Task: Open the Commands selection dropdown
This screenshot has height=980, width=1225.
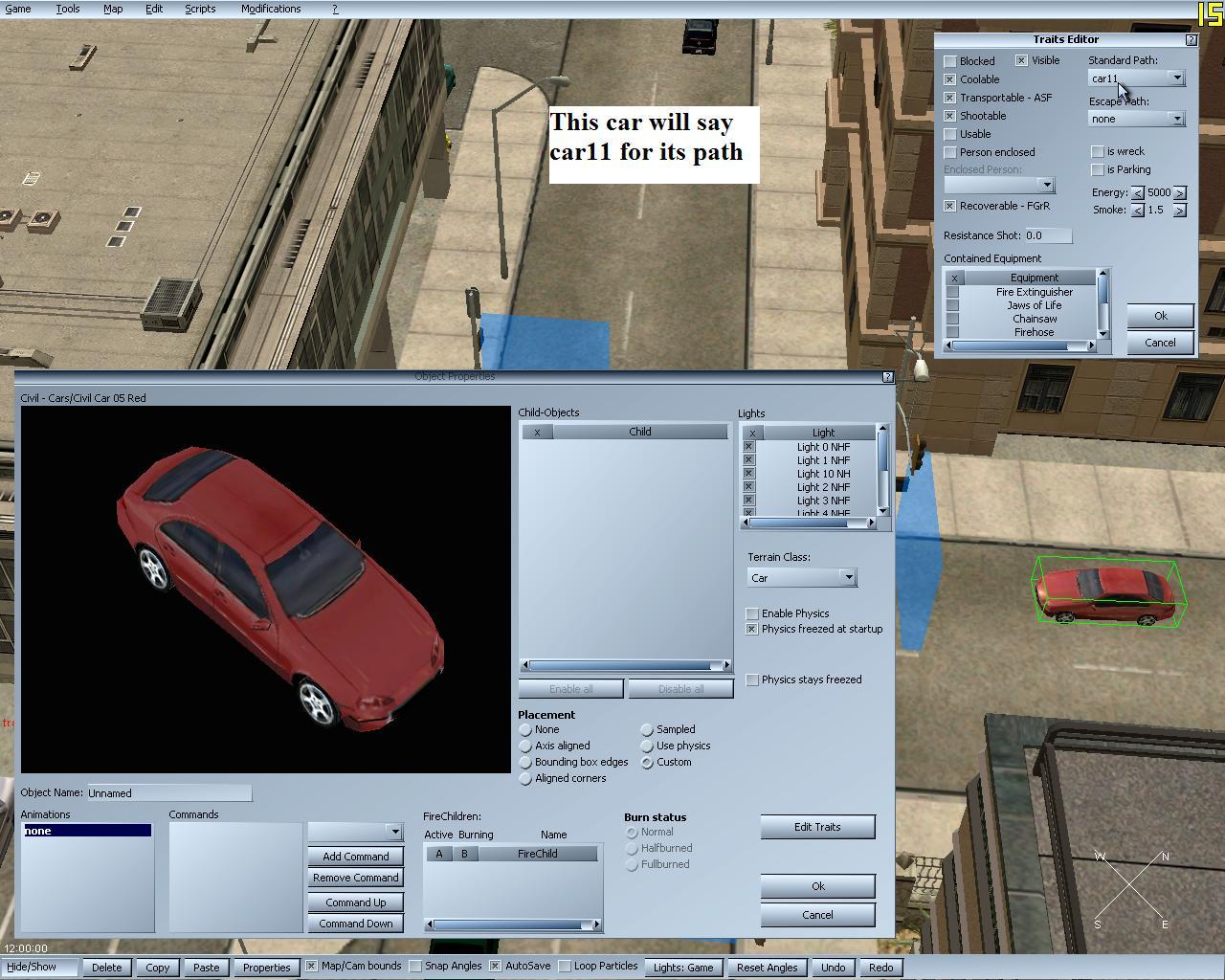Action: click(x=393, y=831)
